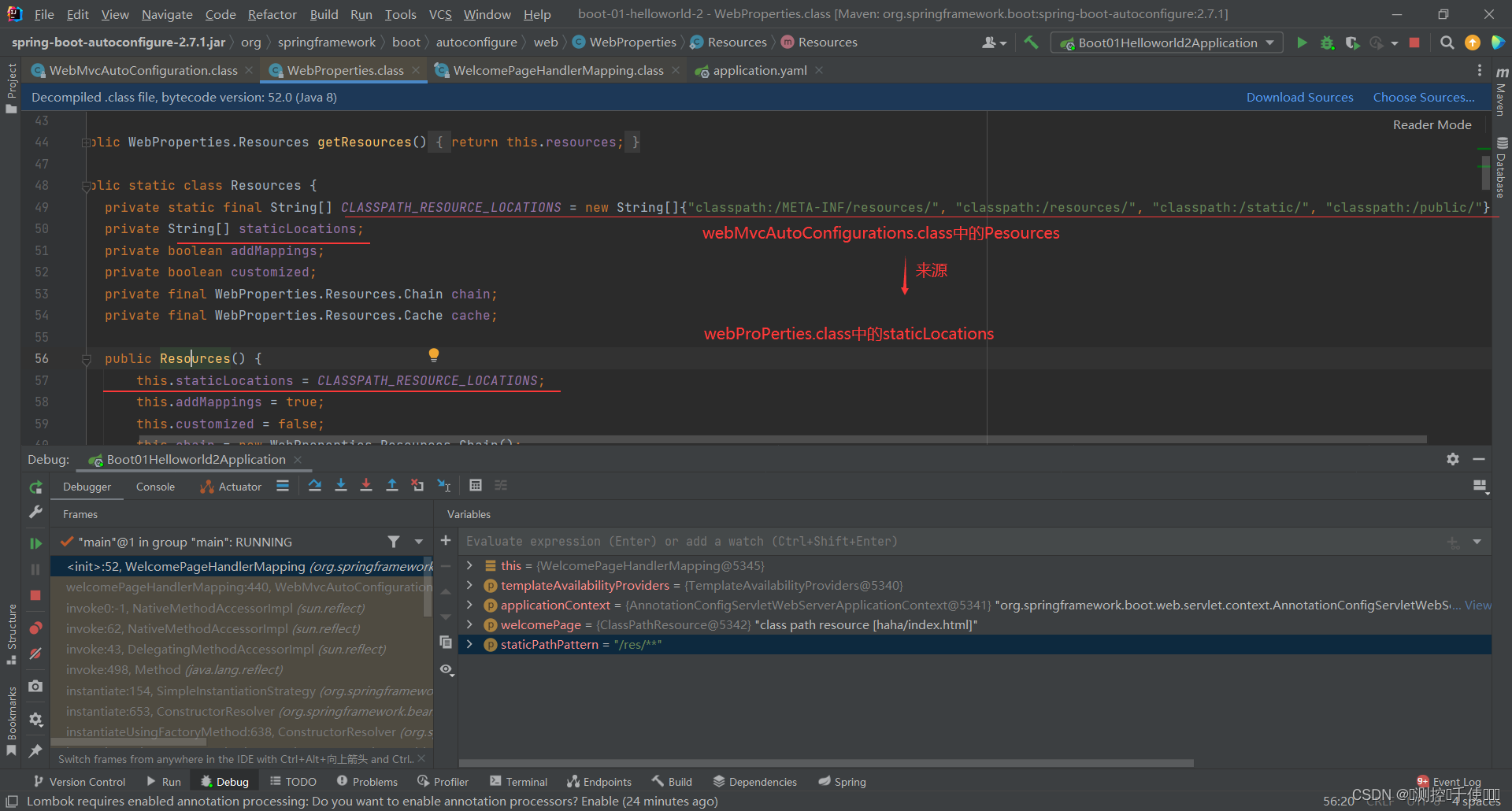Click the Step Into debugger icon

(x=341, y=486)
